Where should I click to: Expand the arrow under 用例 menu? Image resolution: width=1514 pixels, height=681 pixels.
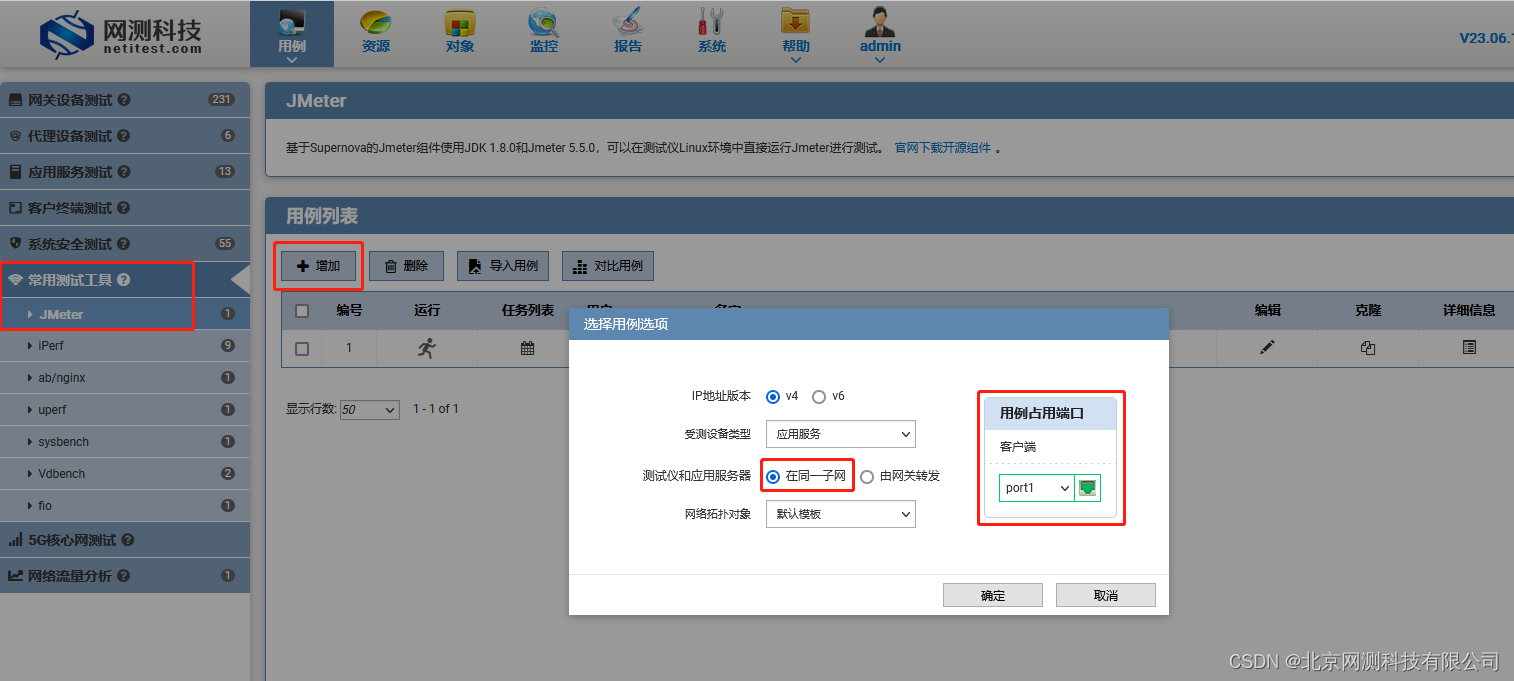point(292,60)
